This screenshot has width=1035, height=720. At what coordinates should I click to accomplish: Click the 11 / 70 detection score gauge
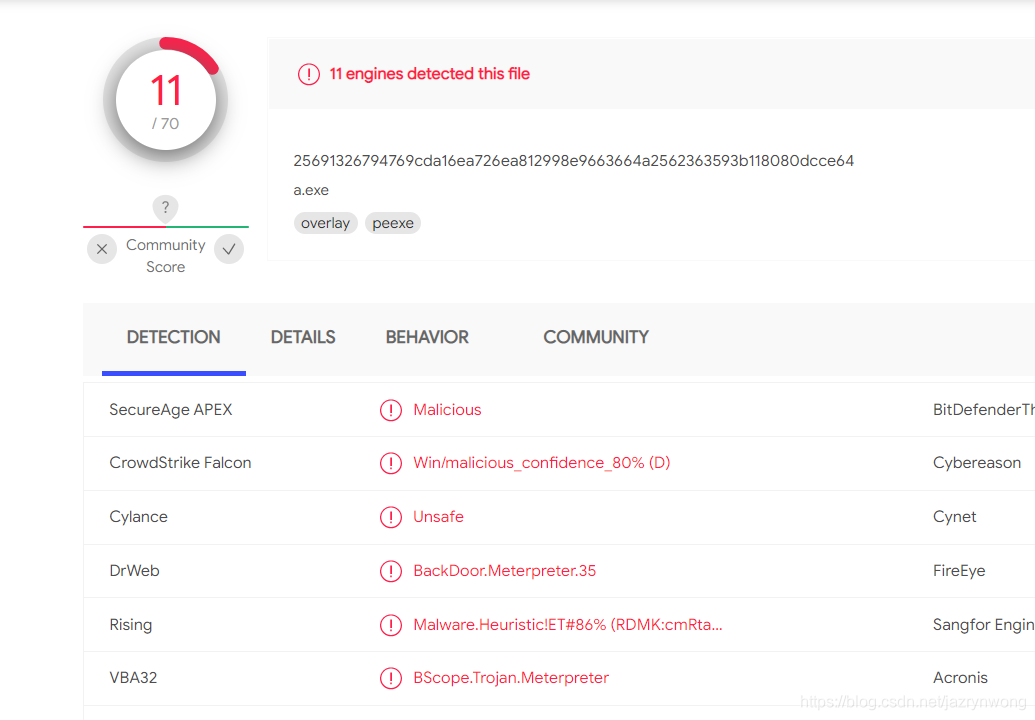coord(166,100)
